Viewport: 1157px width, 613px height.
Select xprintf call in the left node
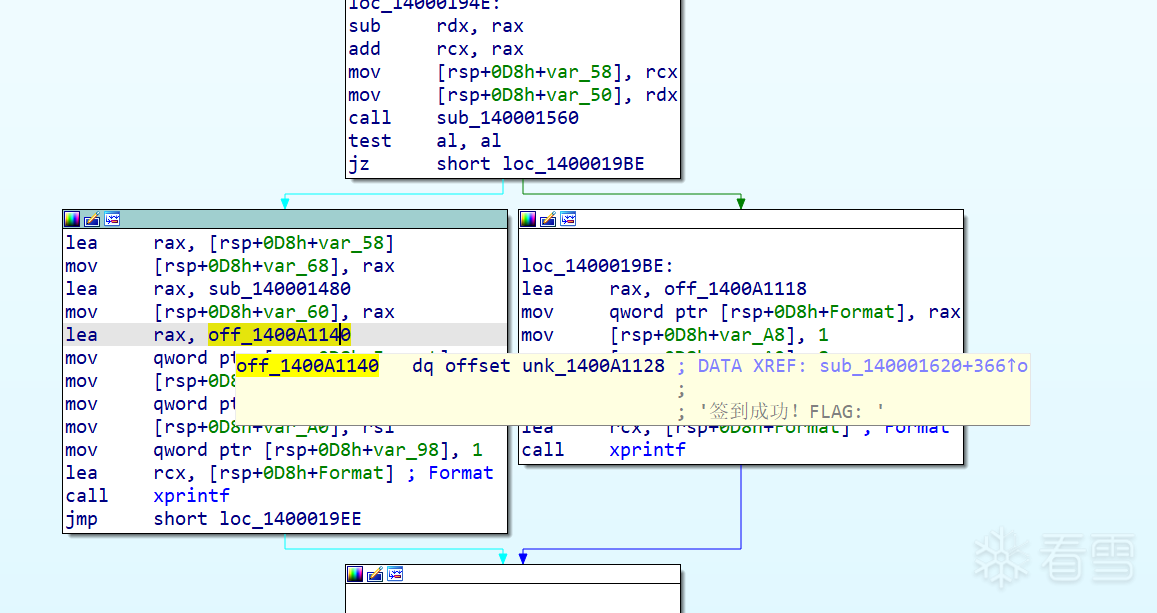click(192, 496)
